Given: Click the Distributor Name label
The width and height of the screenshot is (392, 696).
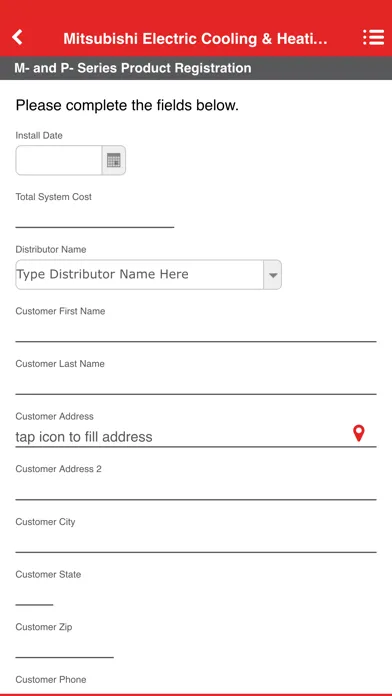Looking at the screenshot, I should click(51, 249).
